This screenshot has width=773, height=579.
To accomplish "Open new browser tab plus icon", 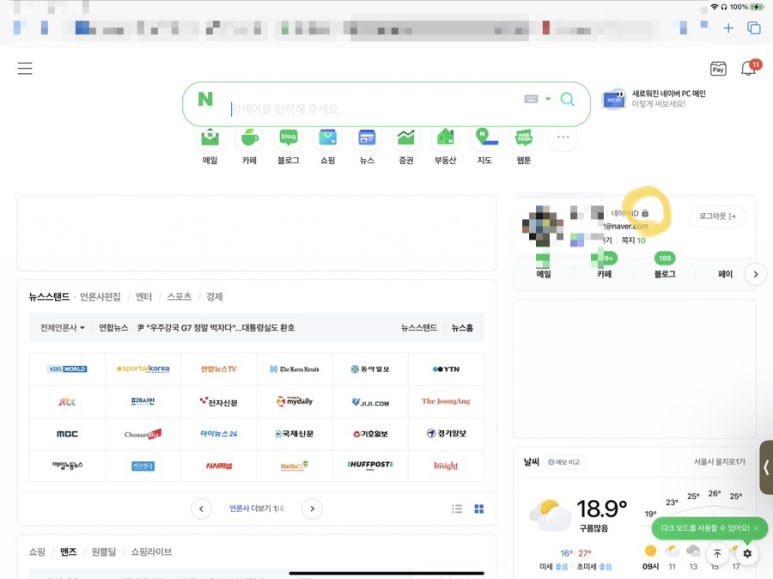I will tap(728, 28).
